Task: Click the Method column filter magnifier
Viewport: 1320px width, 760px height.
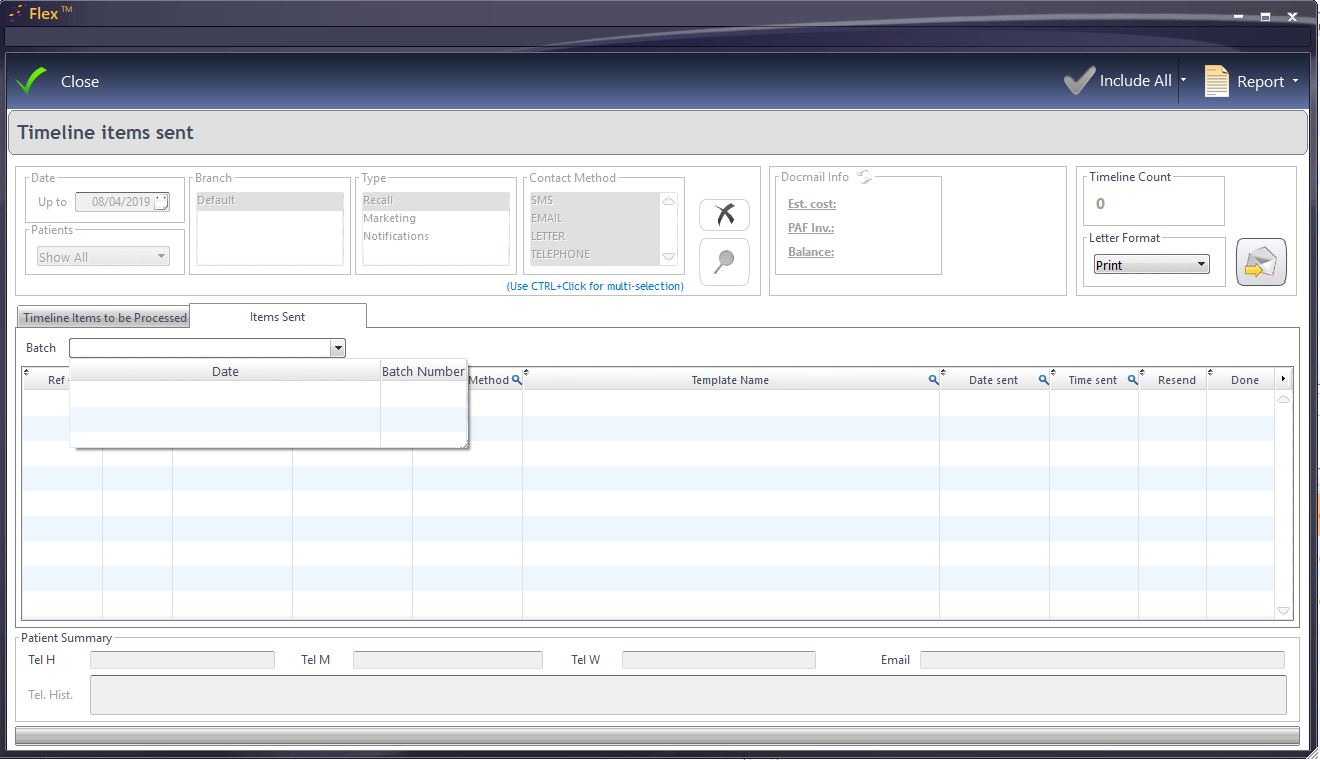Action: 517,380
